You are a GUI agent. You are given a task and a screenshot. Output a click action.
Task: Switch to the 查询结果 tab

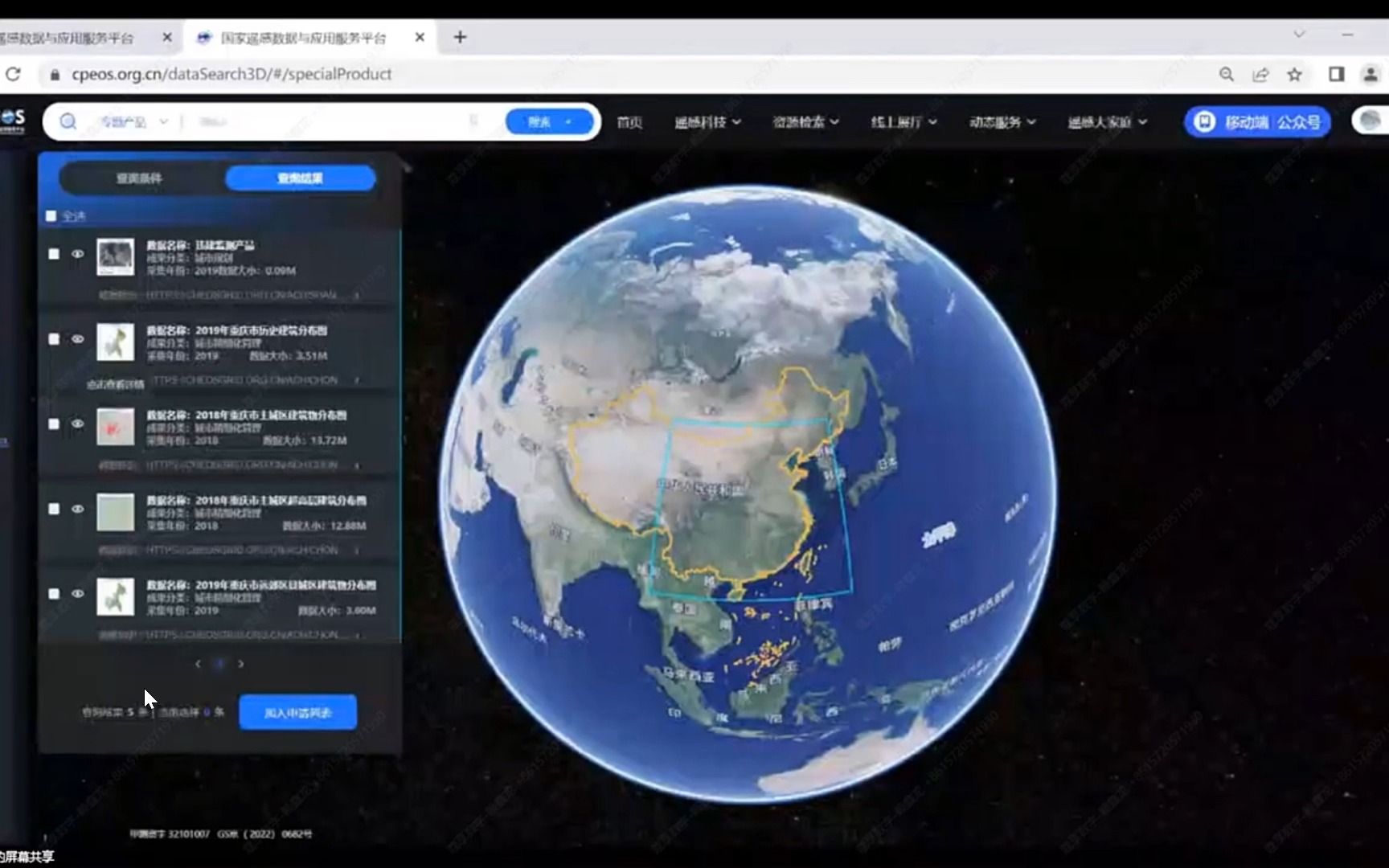pos(300,178)
